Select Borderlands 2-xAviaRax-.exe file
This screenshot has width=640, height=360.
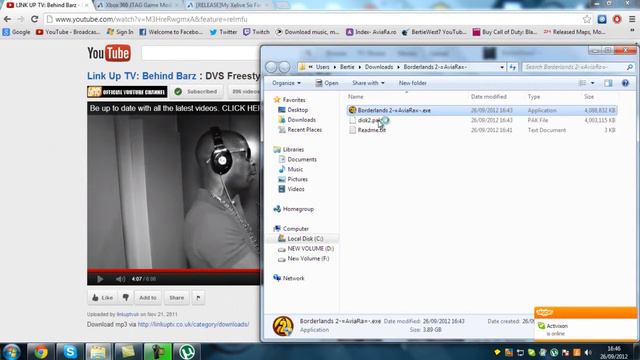pyautogui.click(x=482, y=110)
